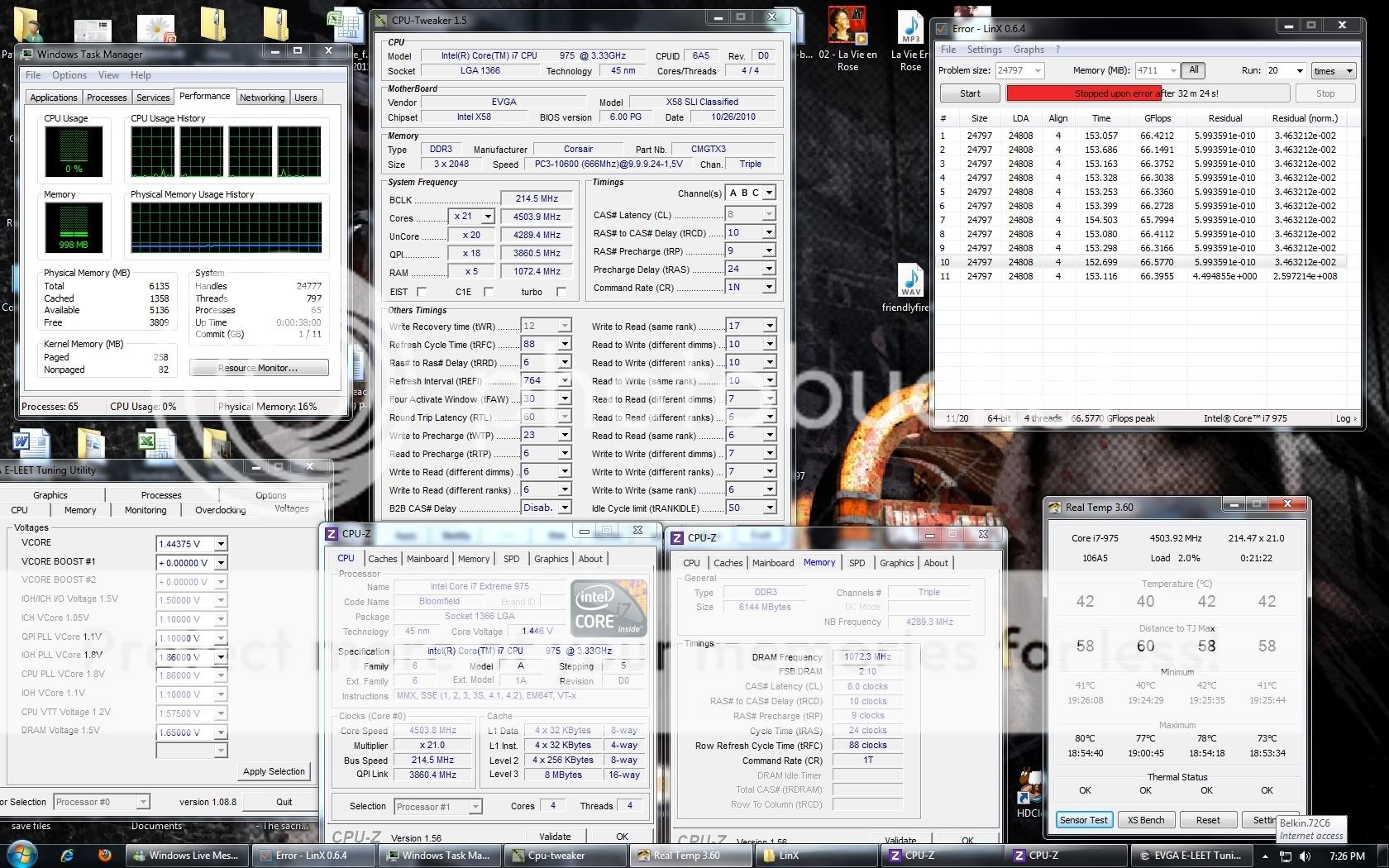Launch Internet Explorer from the taskbar

[67, 856]
